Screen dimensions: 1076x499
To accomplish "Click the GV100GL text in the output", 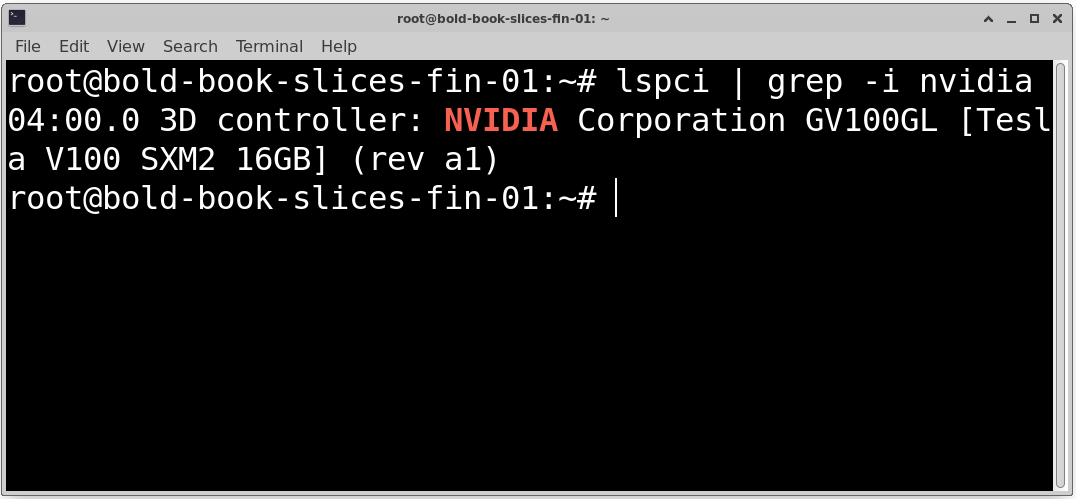I will [872, 121].
